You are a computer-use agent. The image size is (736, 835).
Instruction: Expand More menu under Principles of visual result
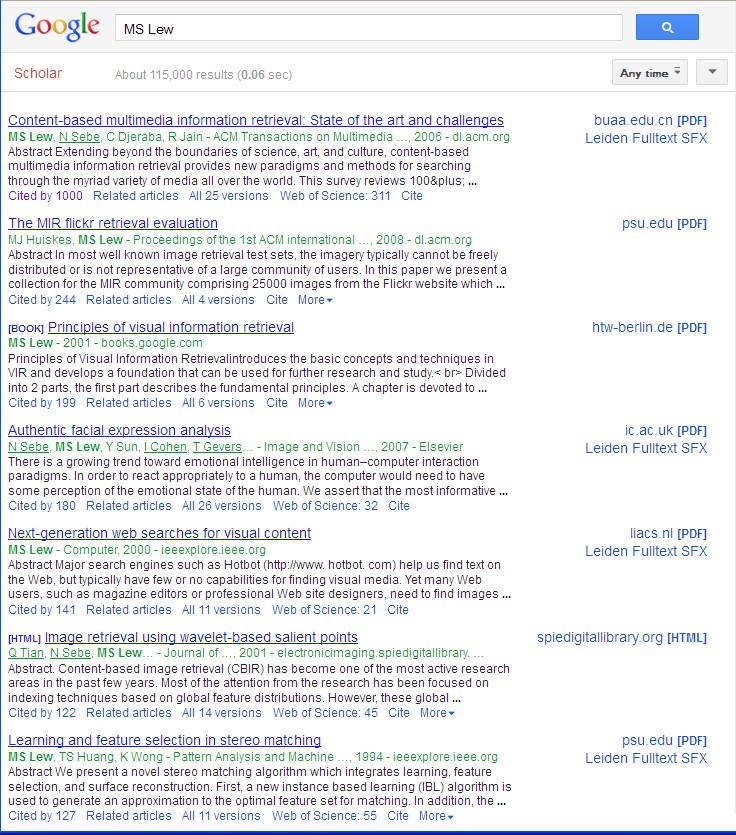315,403
